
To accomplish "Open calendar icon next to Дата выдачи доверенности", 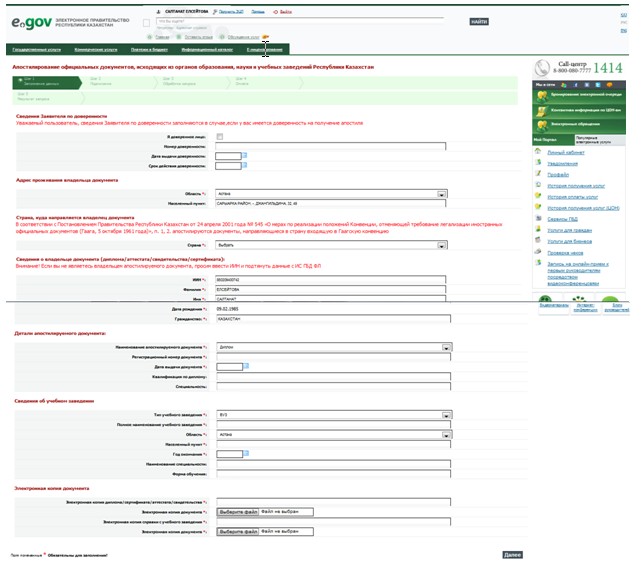I will pos(245,155).
